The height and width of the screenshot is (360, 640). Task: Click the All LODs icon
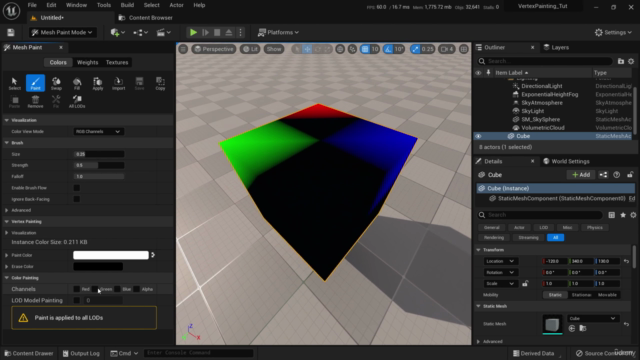point(77,101)
